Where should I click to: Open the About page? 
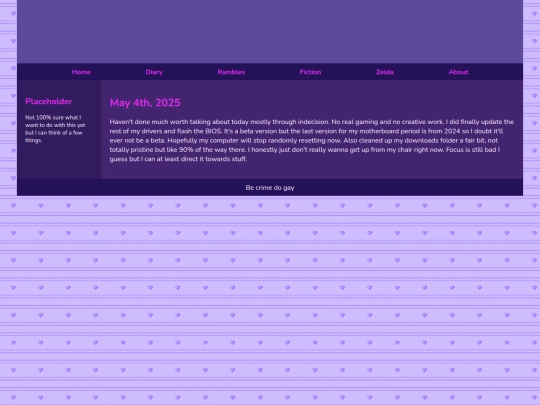(x=458, y=72)
